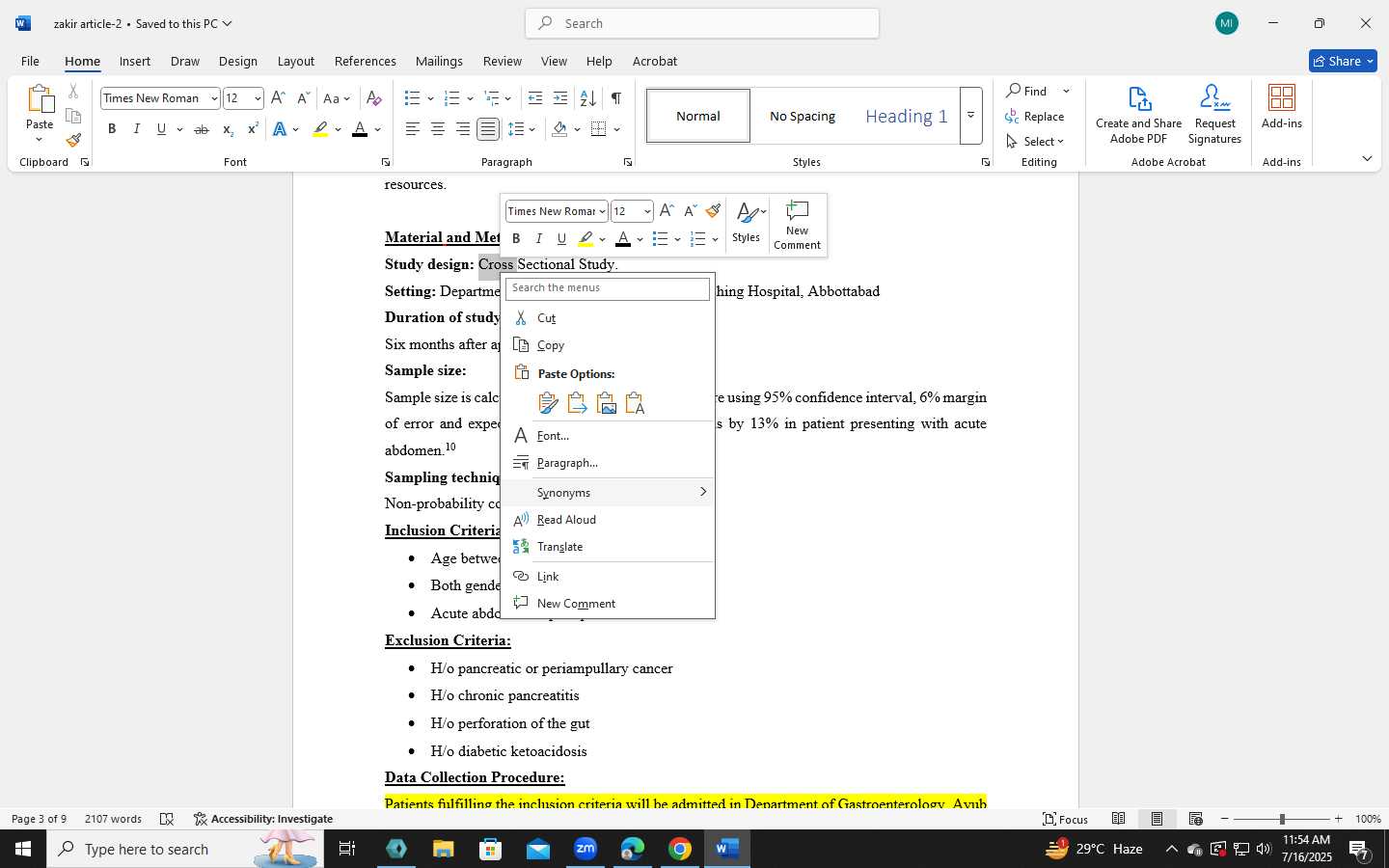
Task: Open the mini toolbar font size dropdown
Action: 647,211
